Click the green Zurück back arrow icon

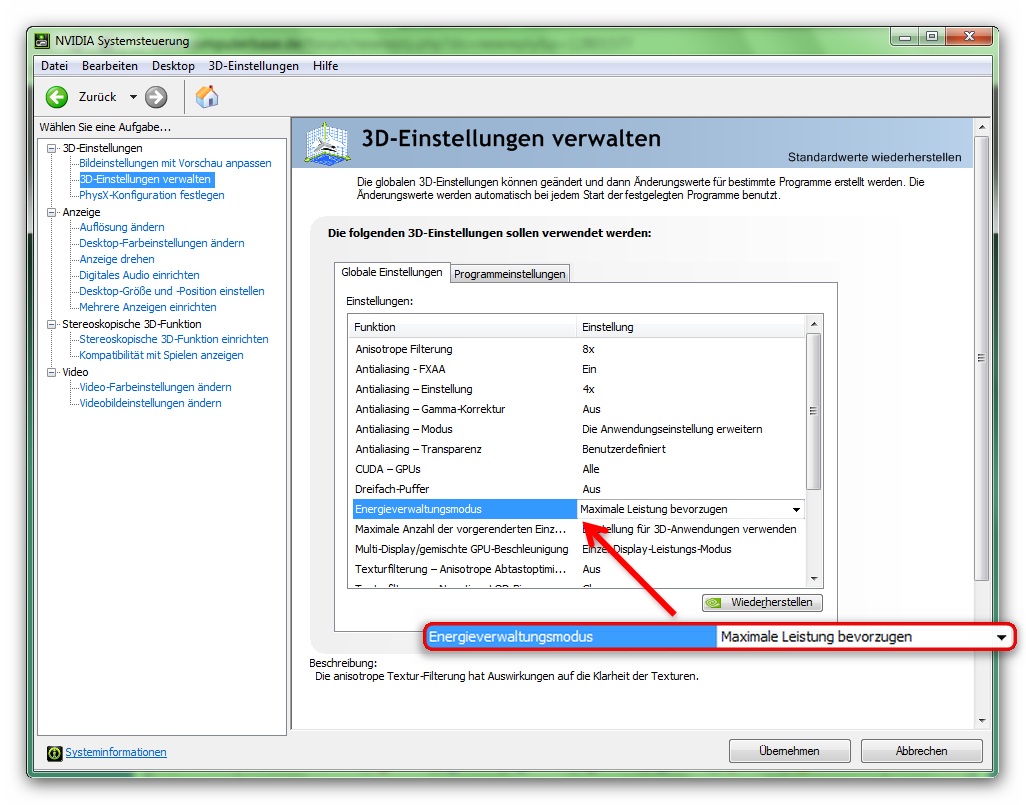(57, 97)
